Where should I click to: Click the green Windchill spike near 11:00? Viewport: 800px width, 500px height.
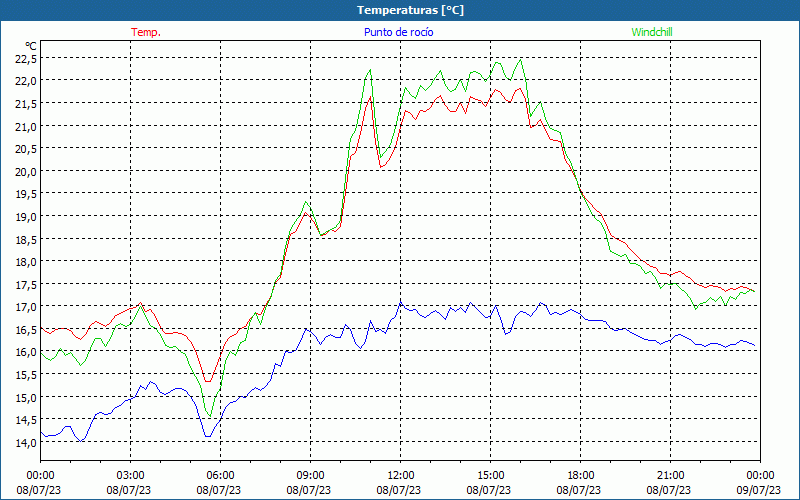point(370,70)
